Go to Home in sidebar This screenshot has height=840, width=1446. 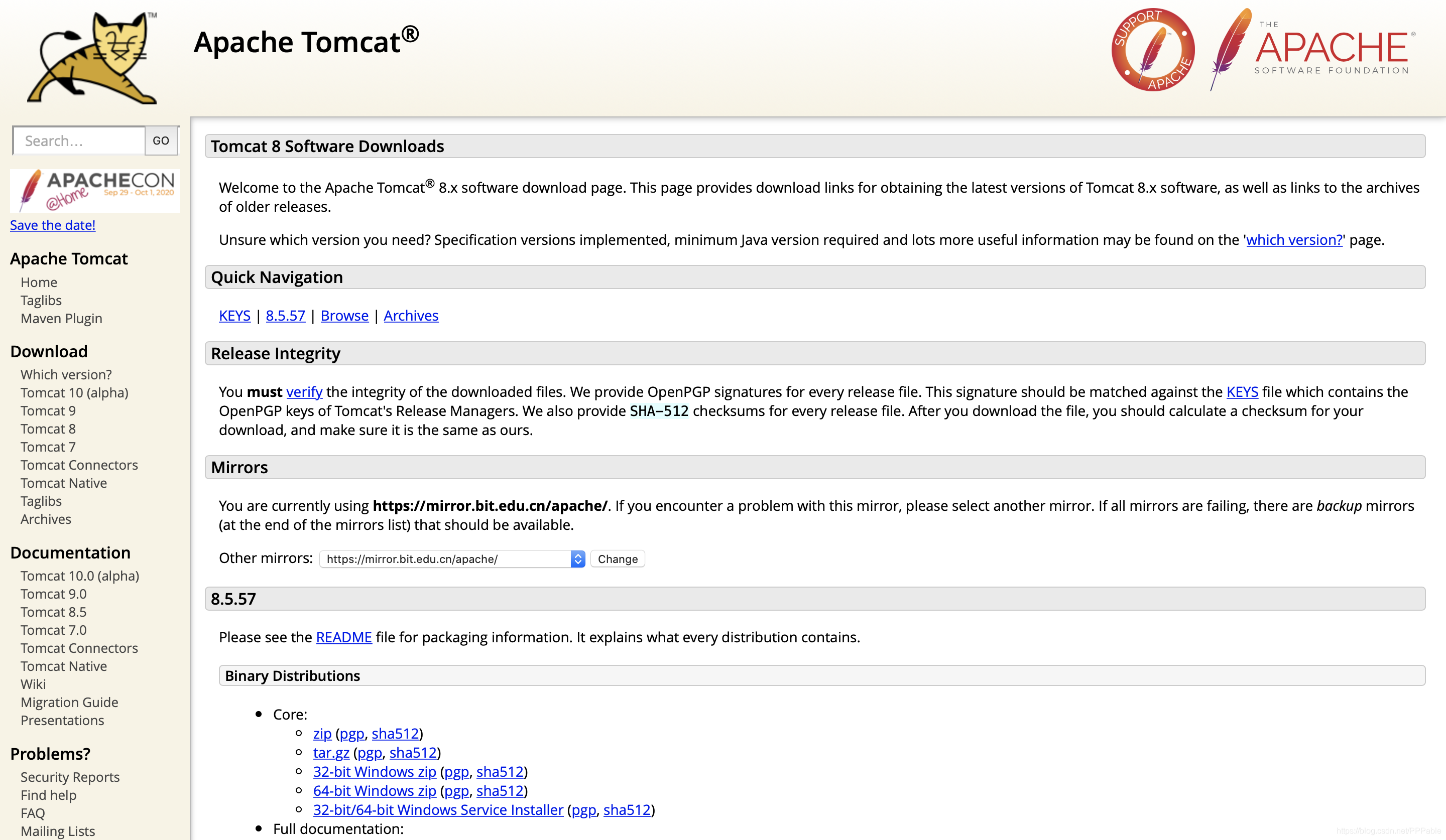pyautogui.click(x=39, y=282)
